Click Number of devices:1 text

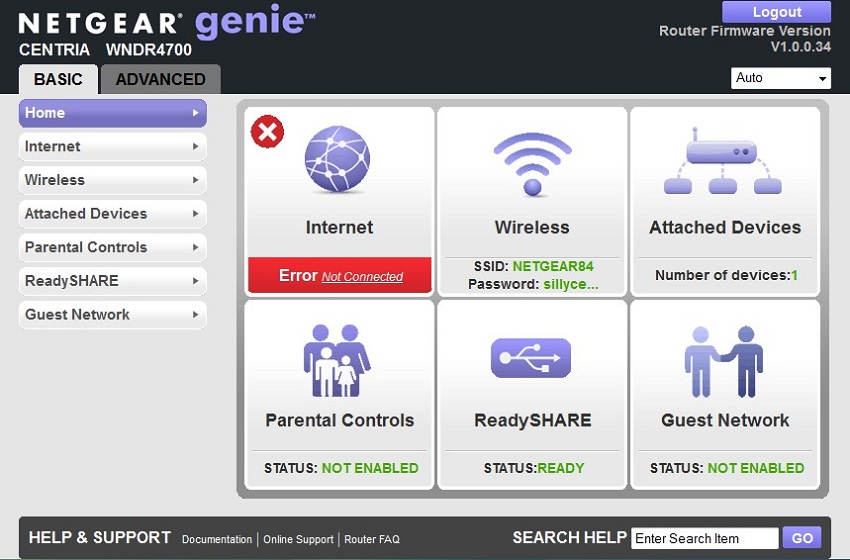(726, 275)
